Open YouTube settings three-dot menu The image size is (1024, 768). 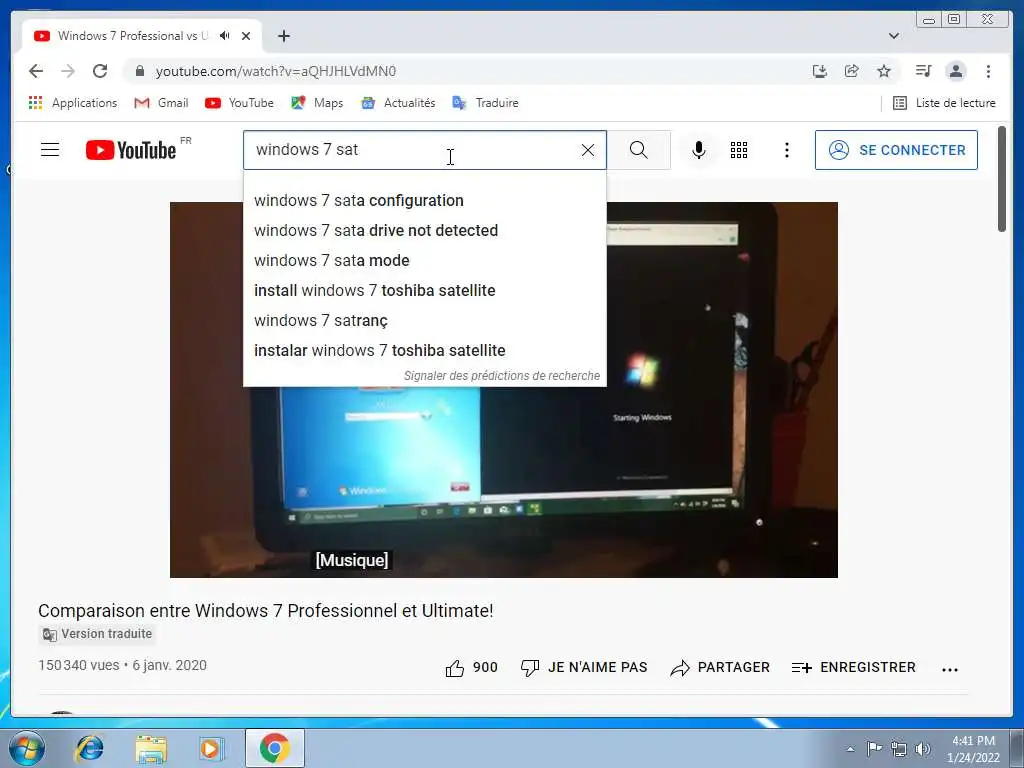(x=787, y=150)
